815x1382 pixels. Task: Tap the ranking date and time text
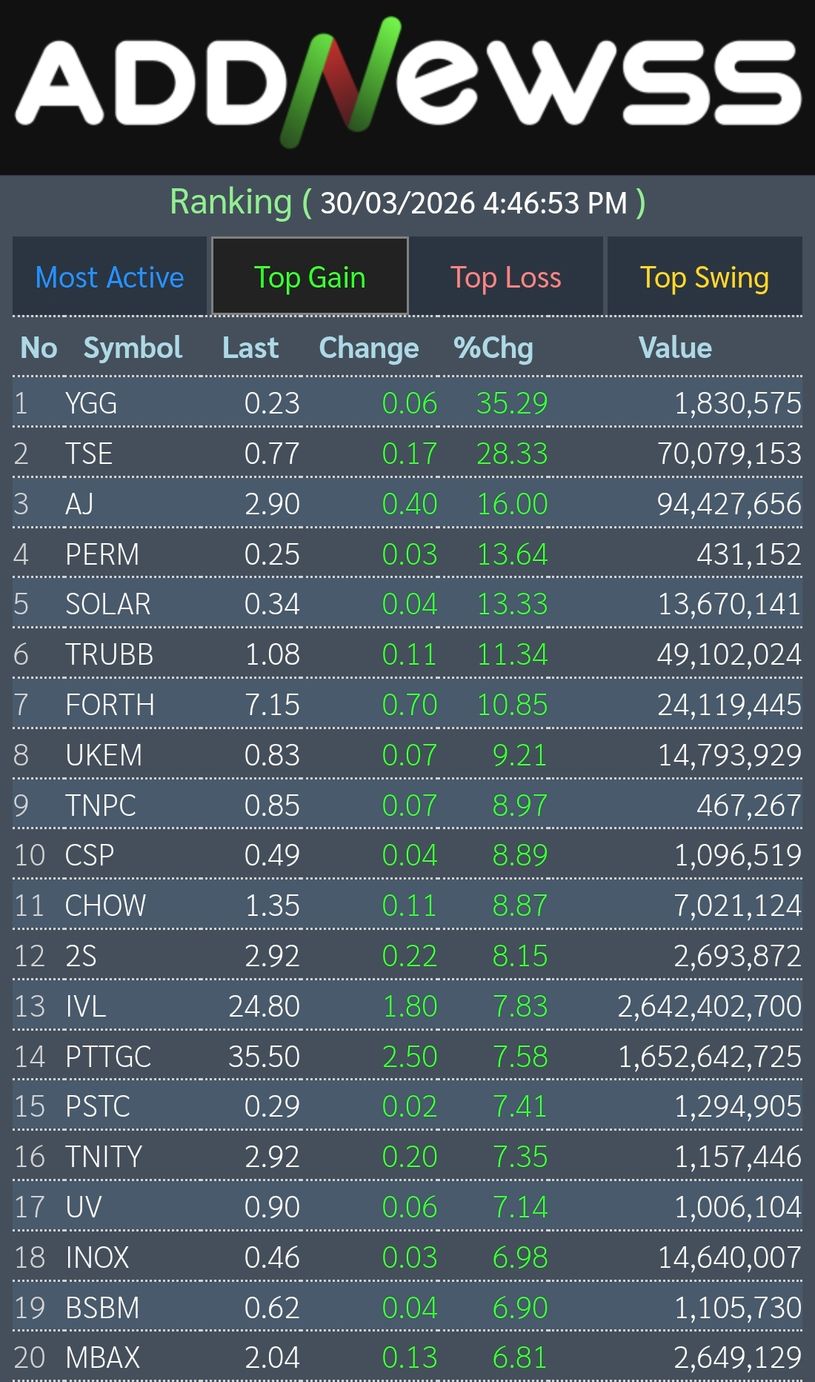[474, 203]
